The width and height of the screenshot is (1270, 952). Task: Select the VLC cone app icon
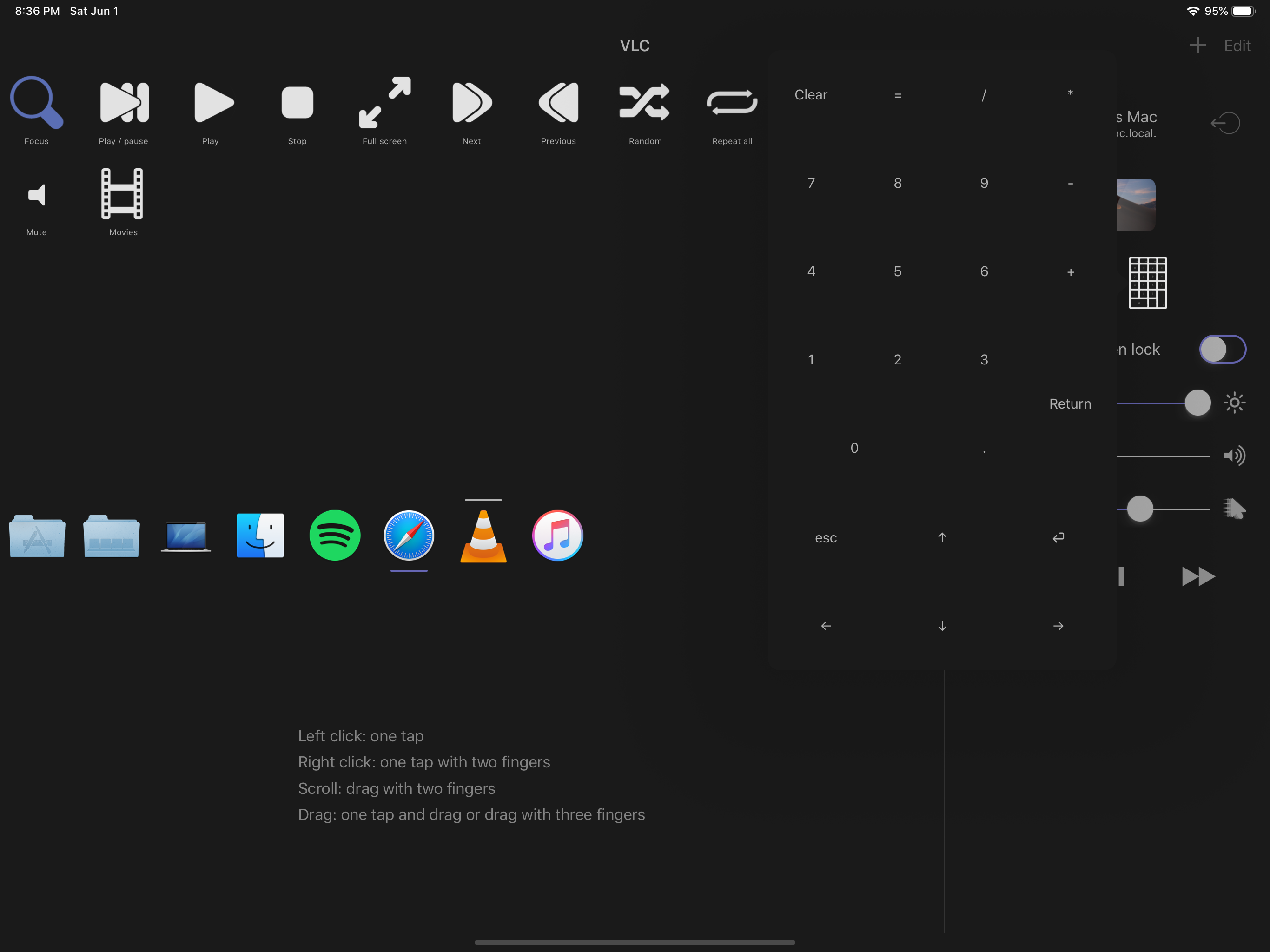[483, 536]
